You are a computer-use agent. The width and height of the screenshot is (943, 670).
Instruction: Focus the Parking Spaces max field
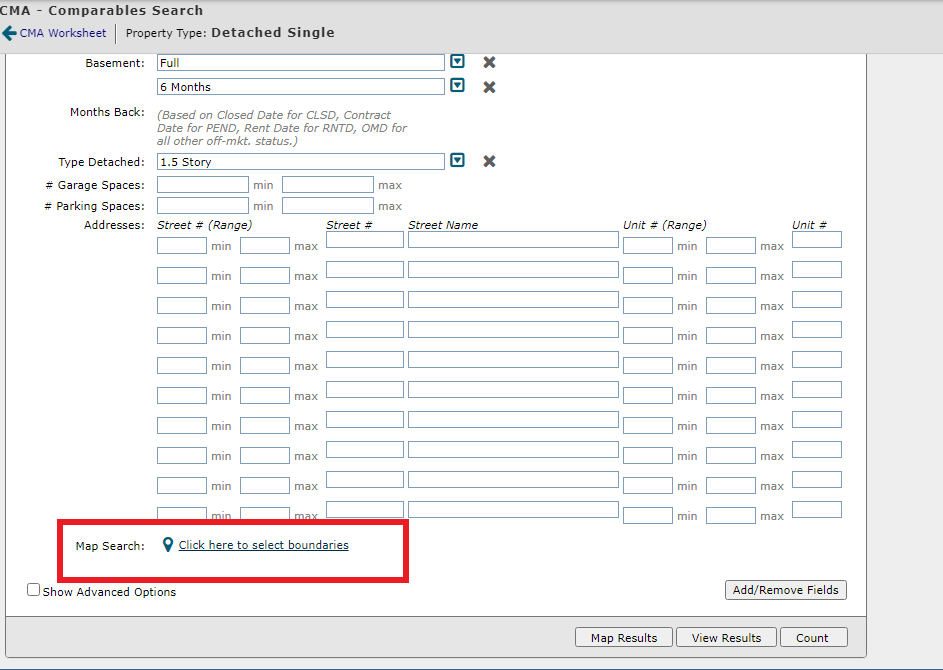[328, 206]
